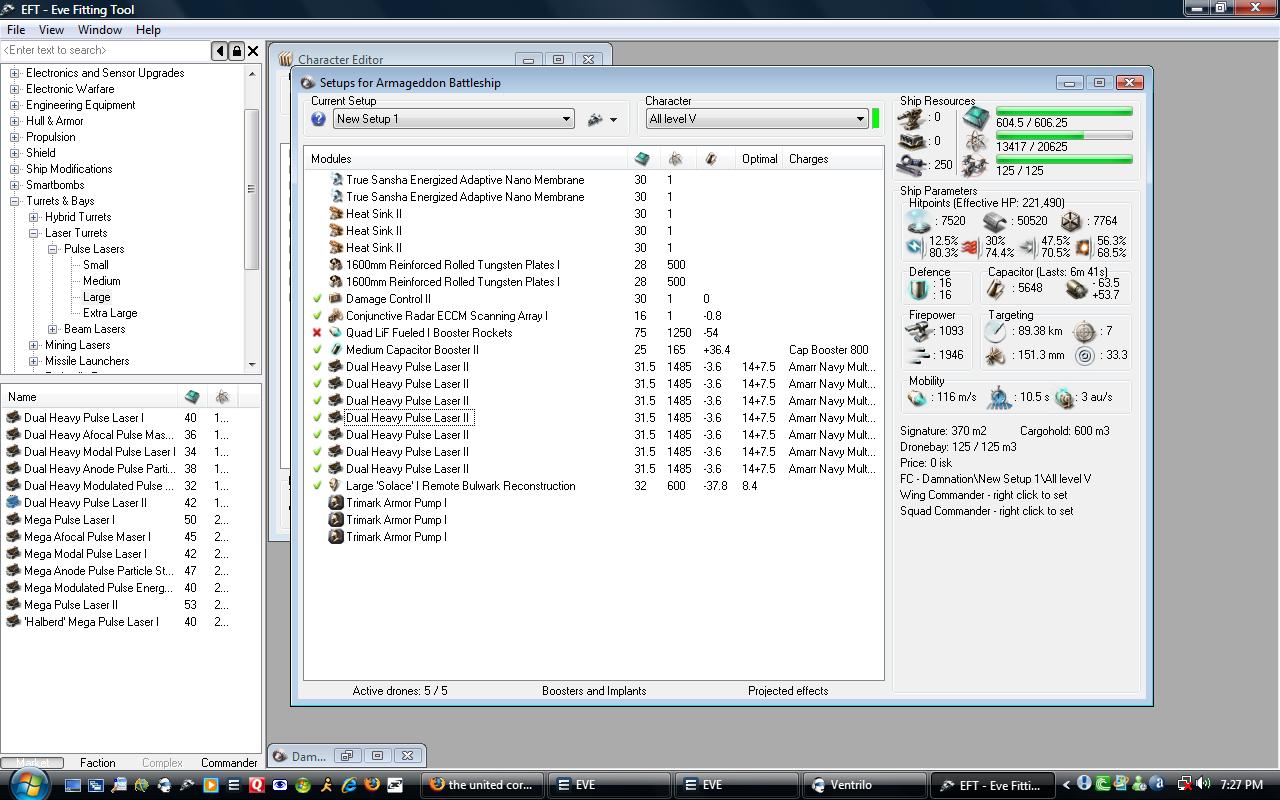Toggle the Damage Control II active checkmark

pos(317,299)
